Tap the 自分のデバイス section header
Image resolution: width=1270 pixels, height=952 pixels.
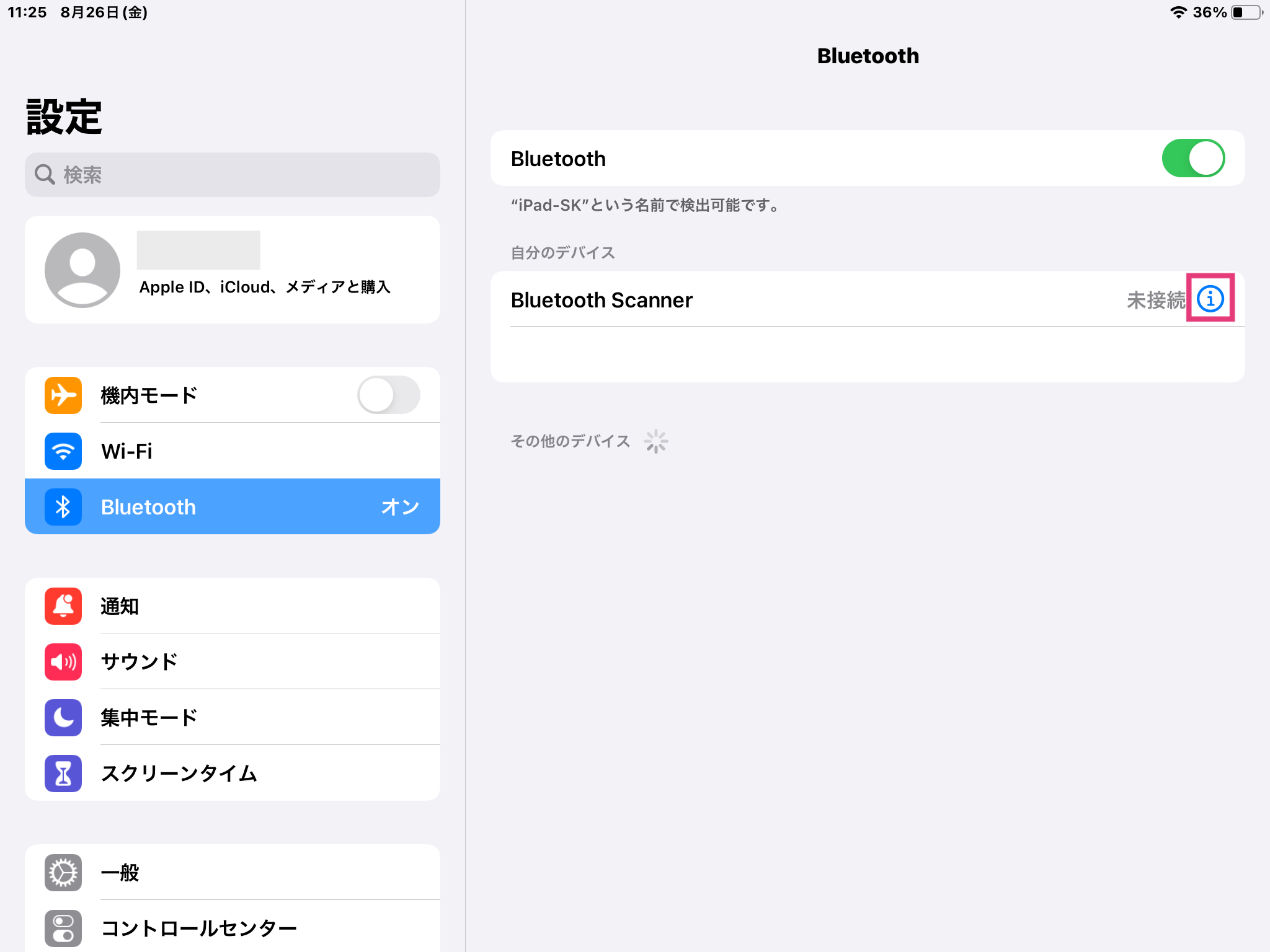(562, 252)
